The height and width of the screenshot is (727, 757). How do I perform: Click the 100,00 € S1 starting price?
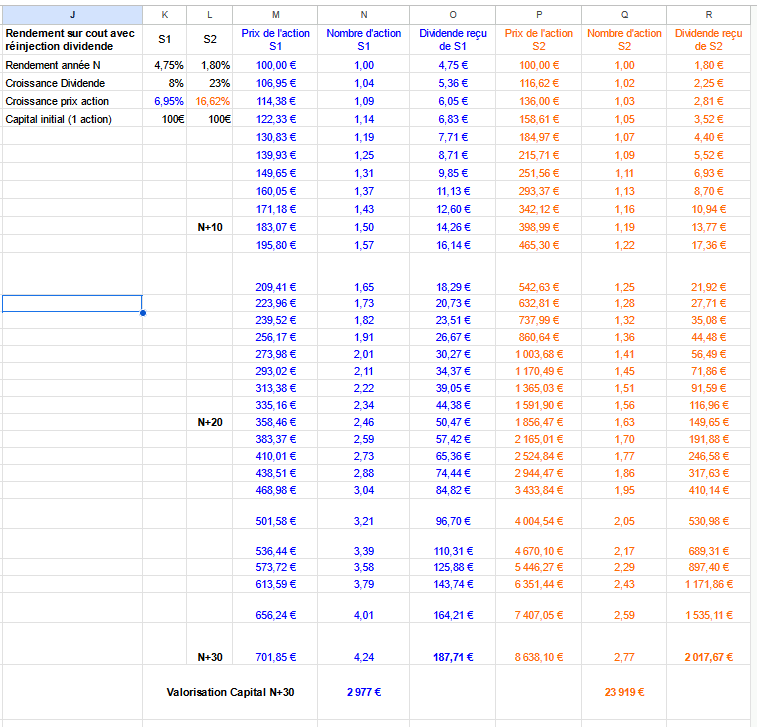click(x=275, y=65)
